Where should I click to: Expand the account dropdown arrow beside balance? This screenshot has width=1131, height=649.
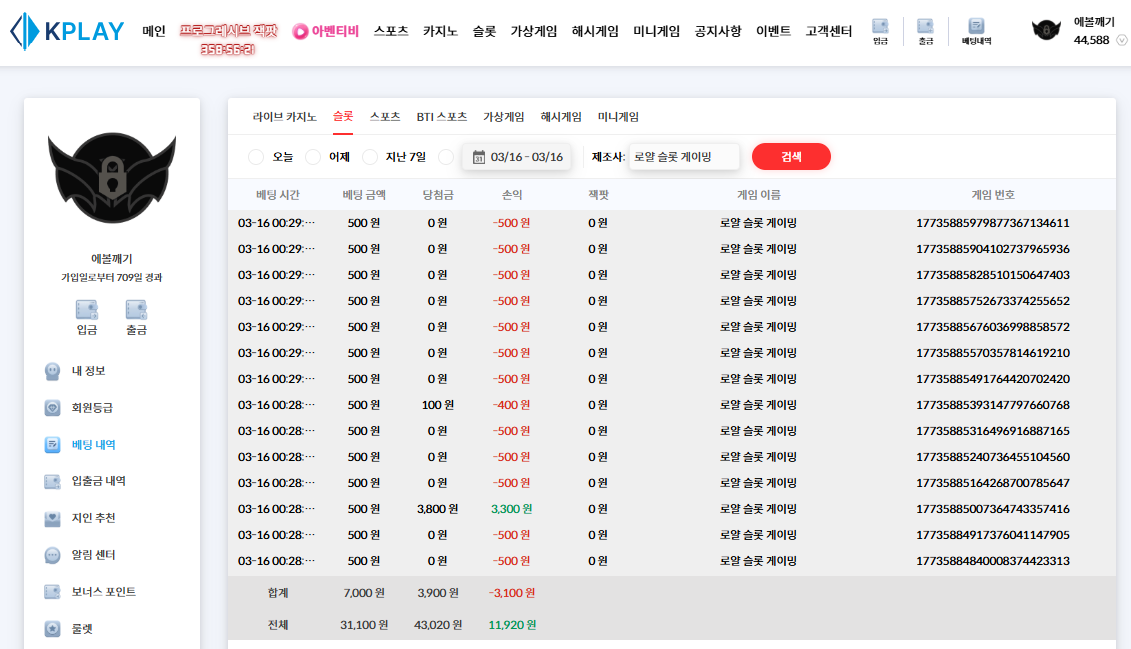pos(1121,41)
